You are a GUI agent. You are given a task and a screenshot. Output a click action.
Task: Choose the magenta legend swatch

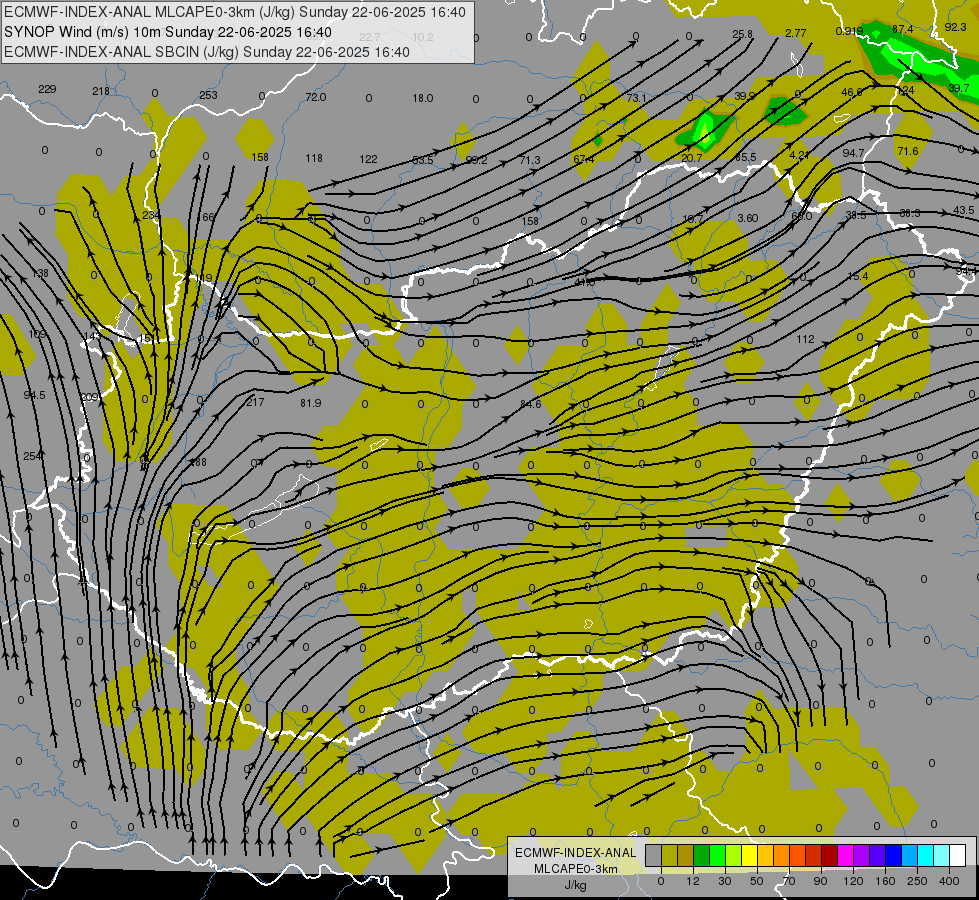pyautogui.click(x=845, y=856)
